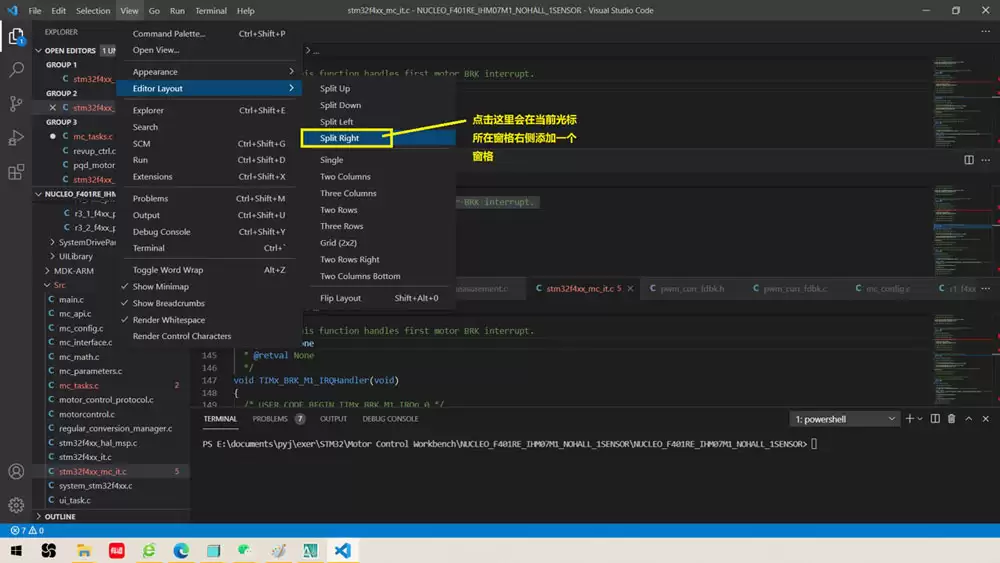The image size is (1000, 563).
Task: Kill terminal with the trash icon
Action: (x=952, y=419)
